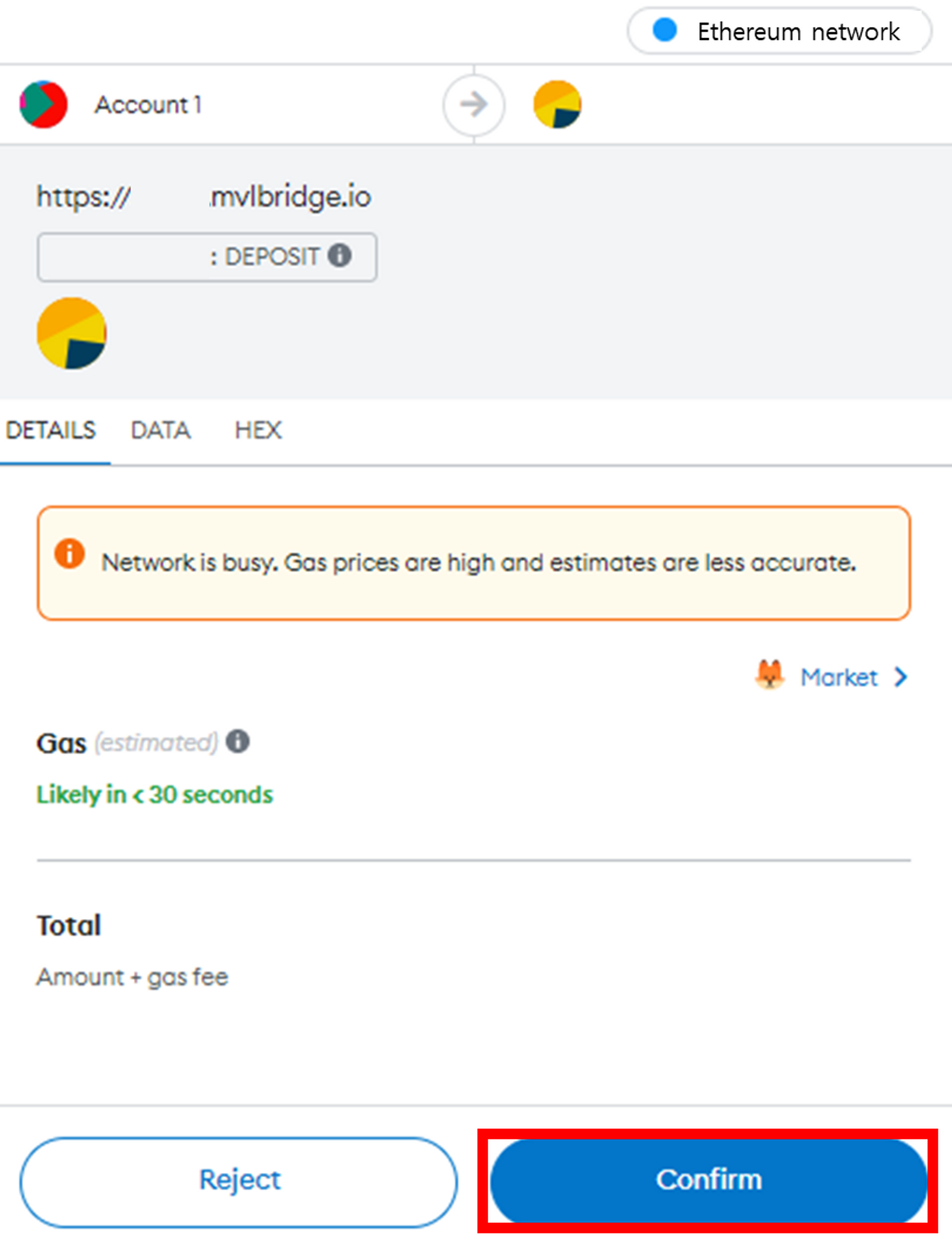Switch to the HEX tab
Viewport: 952px width, 1252px height.
pos(258,430)
